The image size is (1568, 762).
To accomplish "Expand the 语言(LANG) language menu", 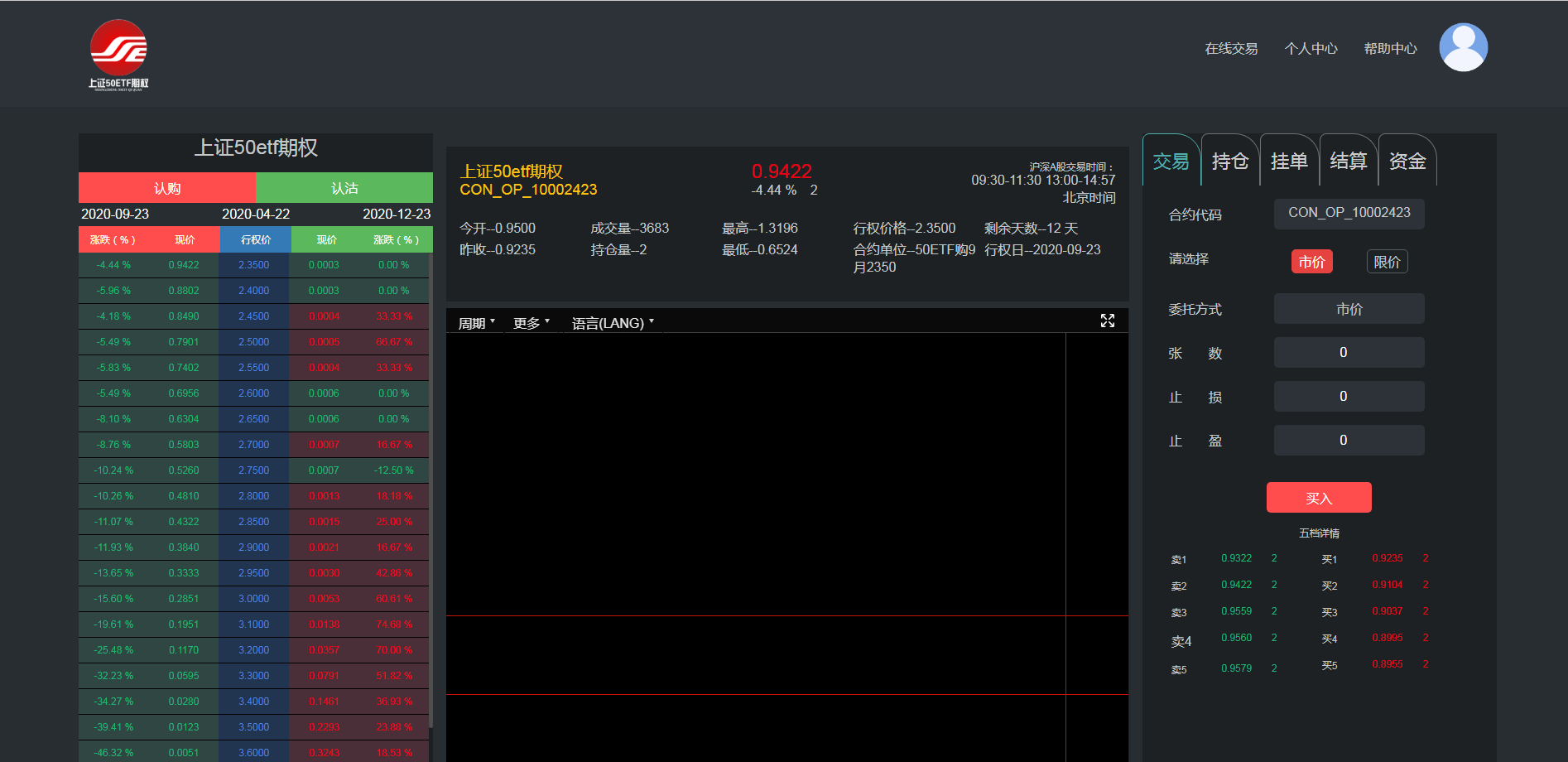I will tap(612, 323).
